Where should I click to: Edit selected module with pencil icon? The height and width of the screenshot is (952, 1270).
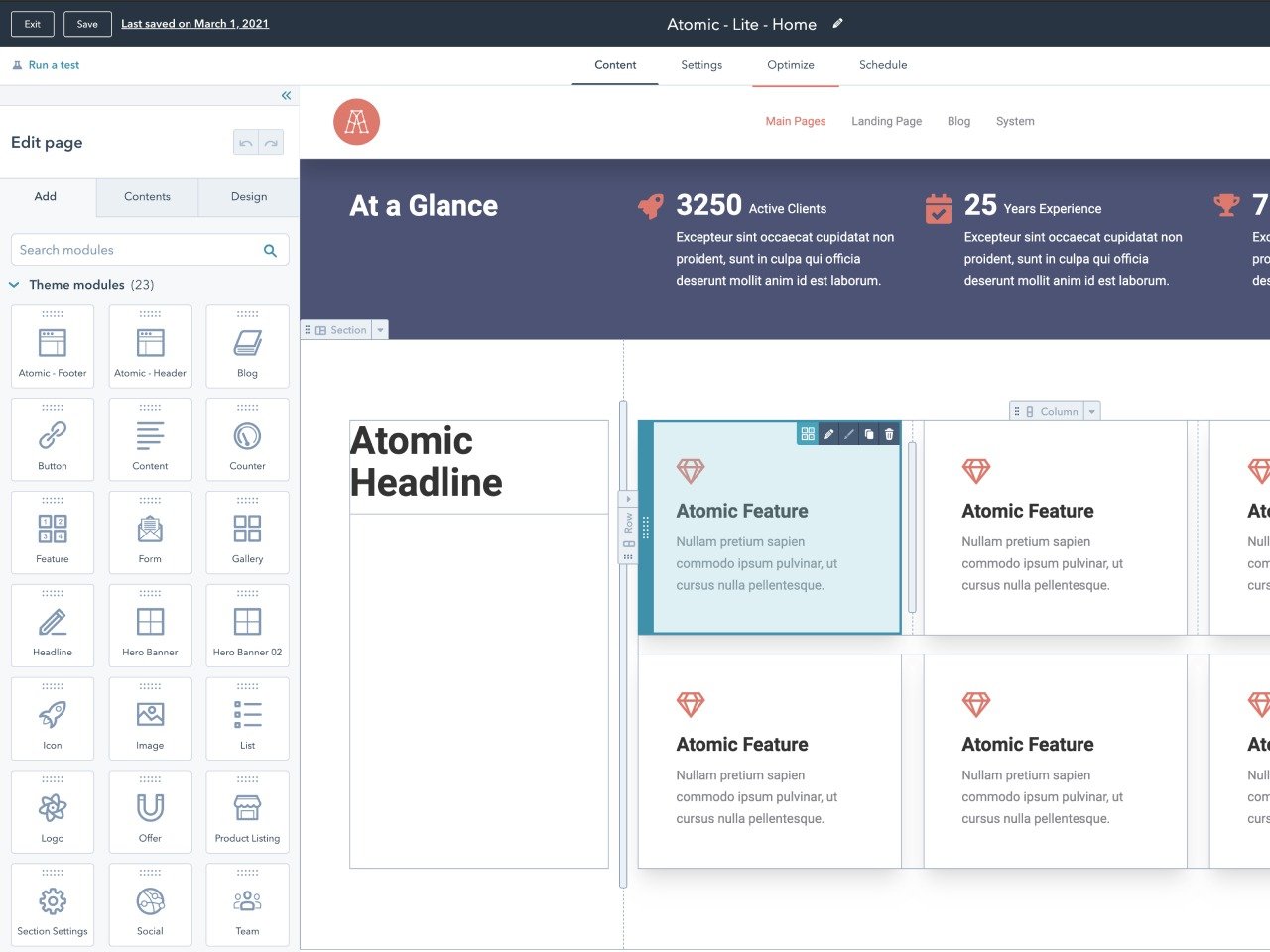[828, 434]
